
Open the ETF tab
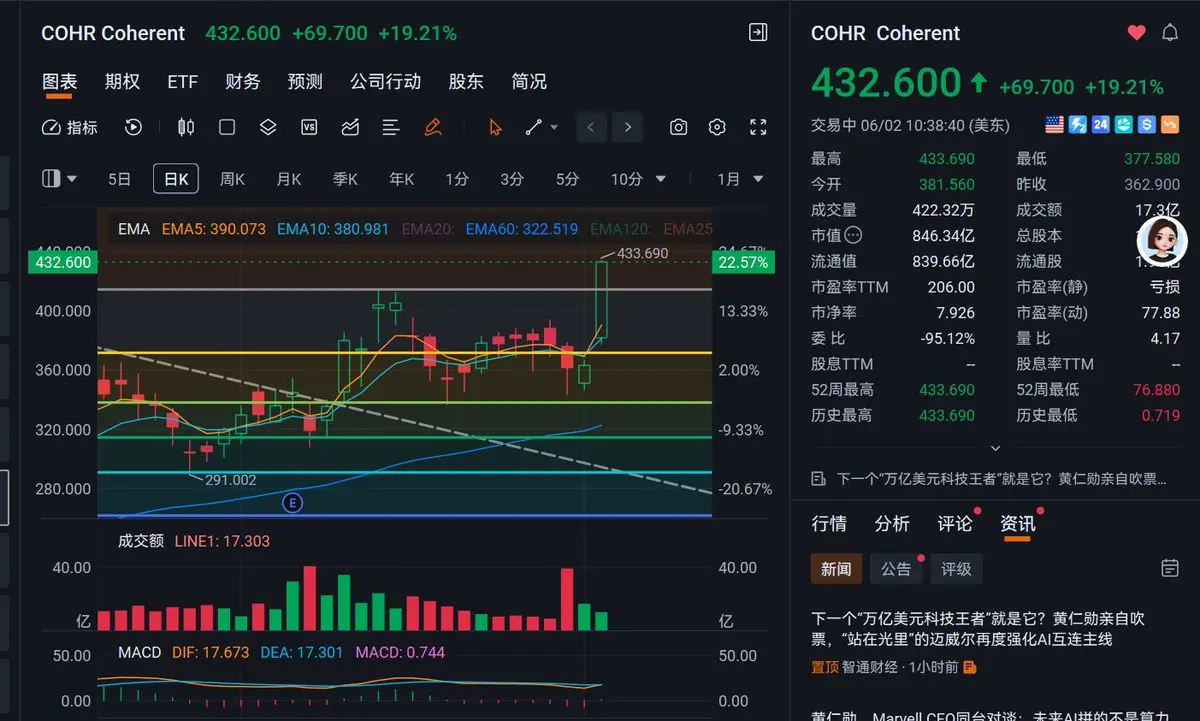(x=183, y=82)
